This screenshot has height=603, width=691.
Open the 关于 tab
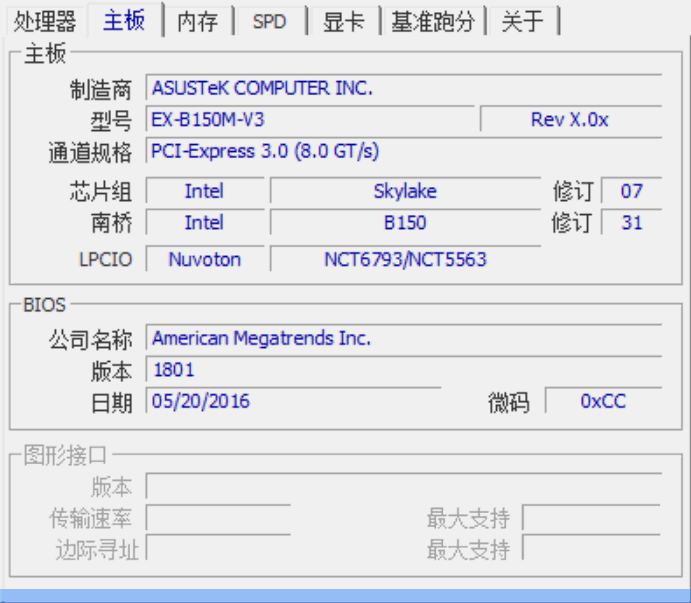click(x=523, y=21)
